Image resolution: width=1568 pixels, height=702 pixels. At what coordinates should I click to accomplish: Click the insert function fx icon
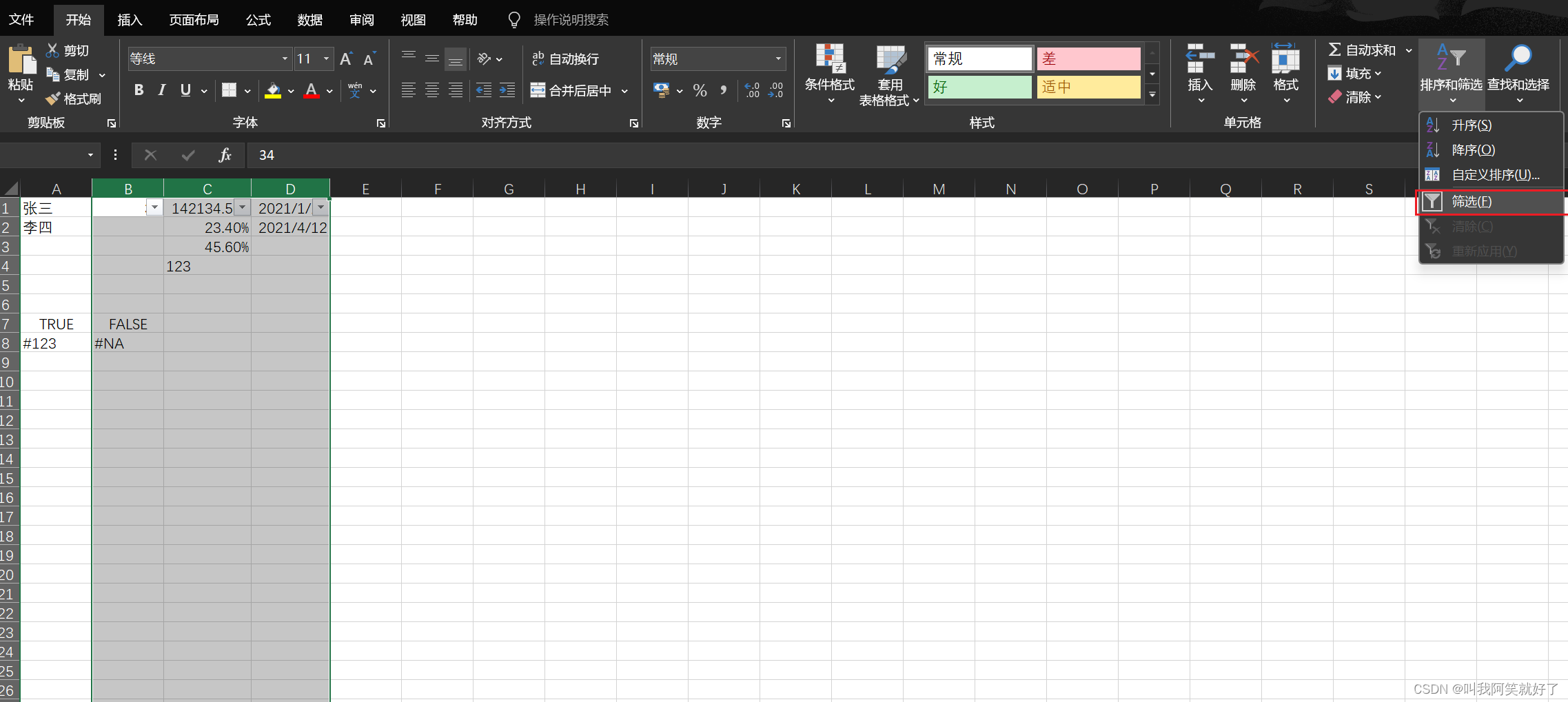click(225, 155)
